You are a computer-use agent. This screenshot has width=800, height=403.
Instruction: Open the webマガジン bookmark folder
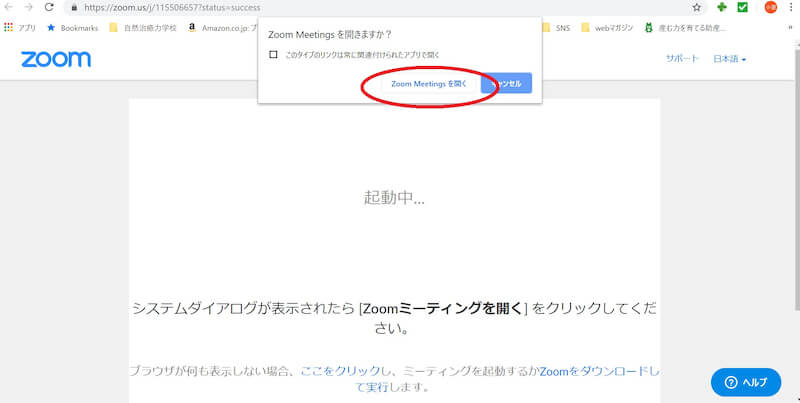pos(607,28)
